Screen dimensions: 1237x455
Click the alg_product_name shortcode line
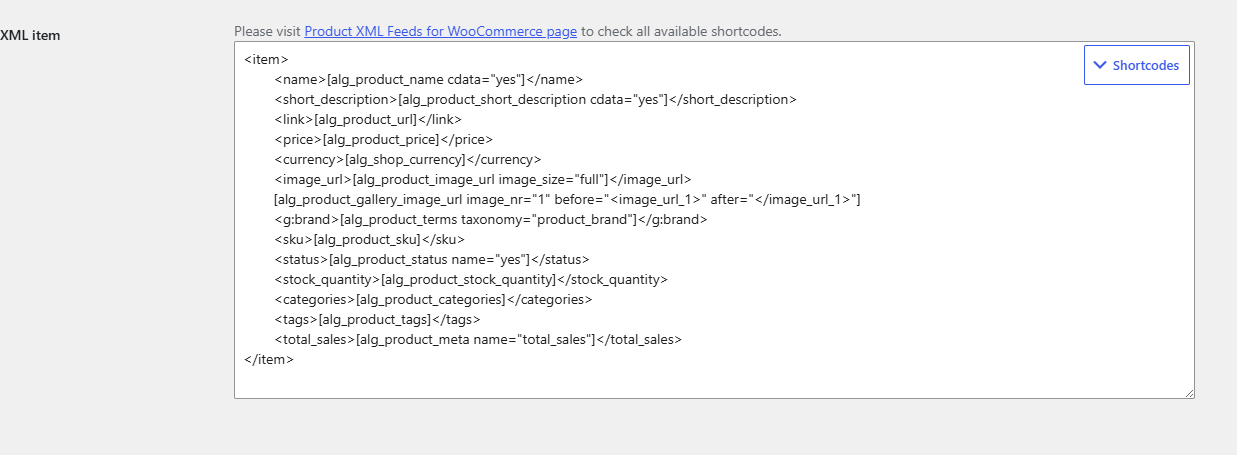(428, 80)
